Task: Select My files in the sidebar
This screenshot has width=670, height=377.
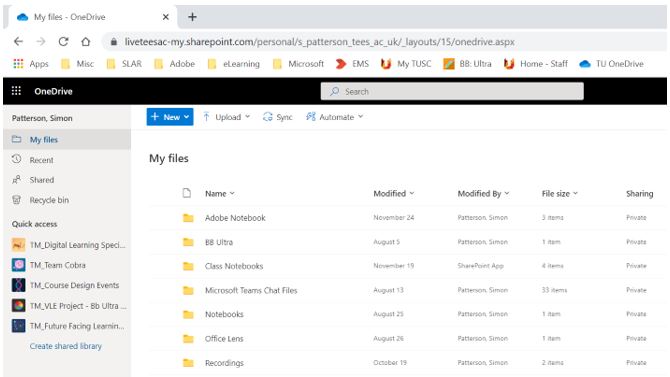Action: pyautogui.click(x=67, y=139)
